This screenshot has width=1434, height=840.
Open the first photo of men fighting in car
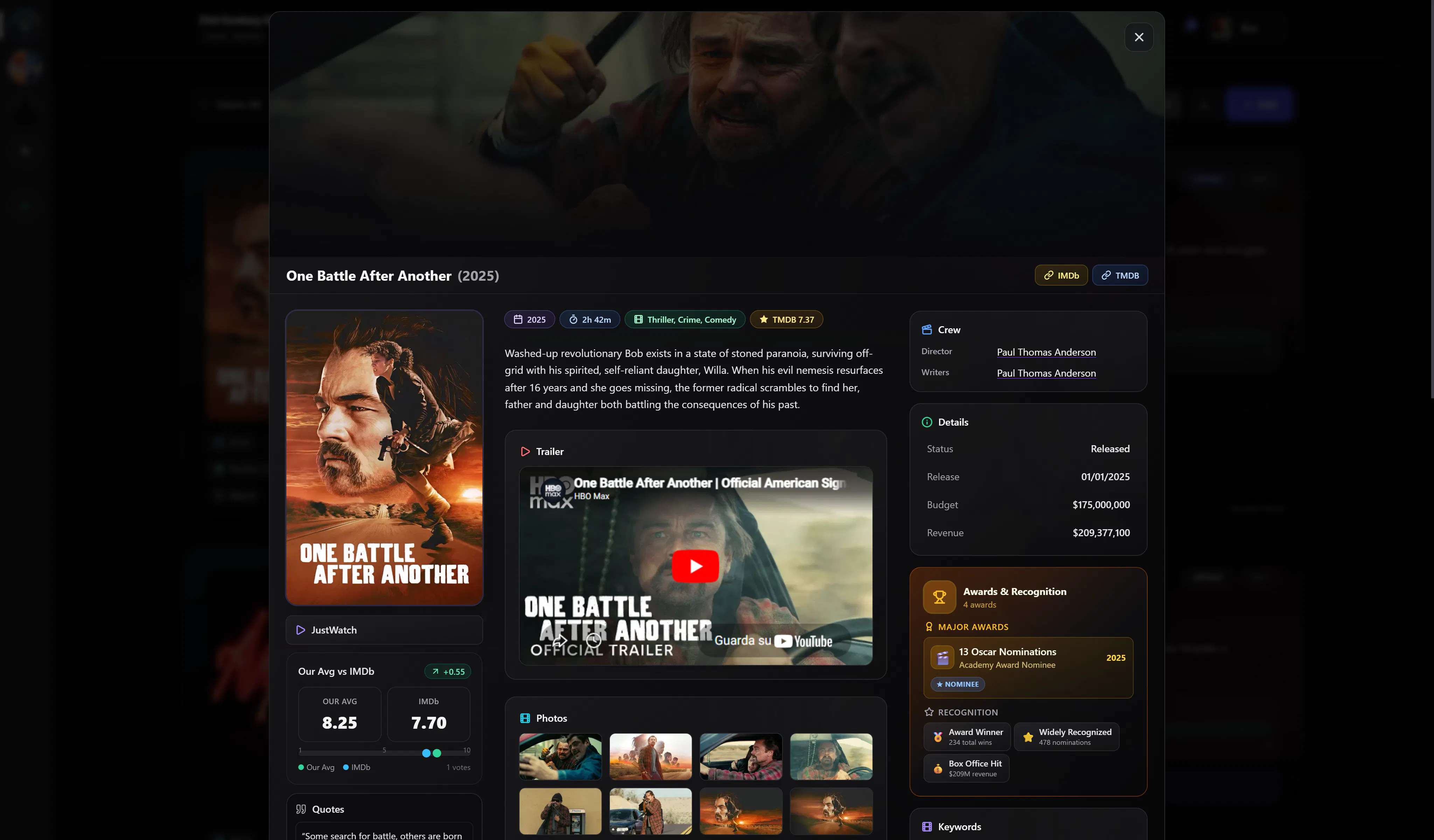[560, 756]
